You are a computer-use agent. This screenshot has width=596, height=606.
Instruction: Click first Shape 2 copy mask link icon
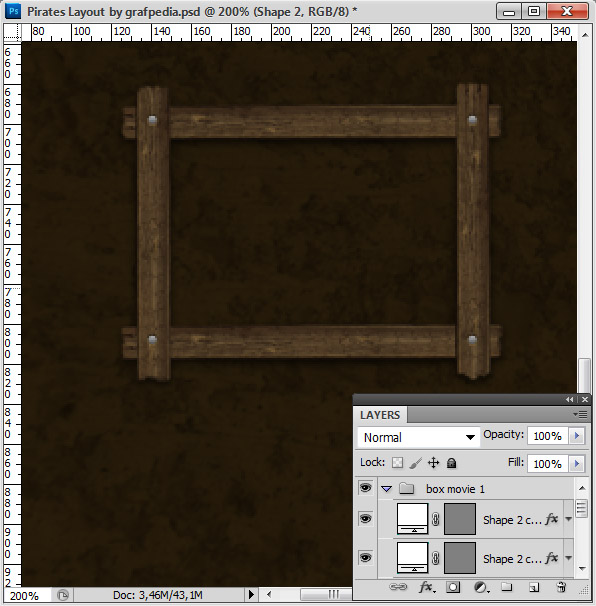pyautogui.click(x=436, y=519)
